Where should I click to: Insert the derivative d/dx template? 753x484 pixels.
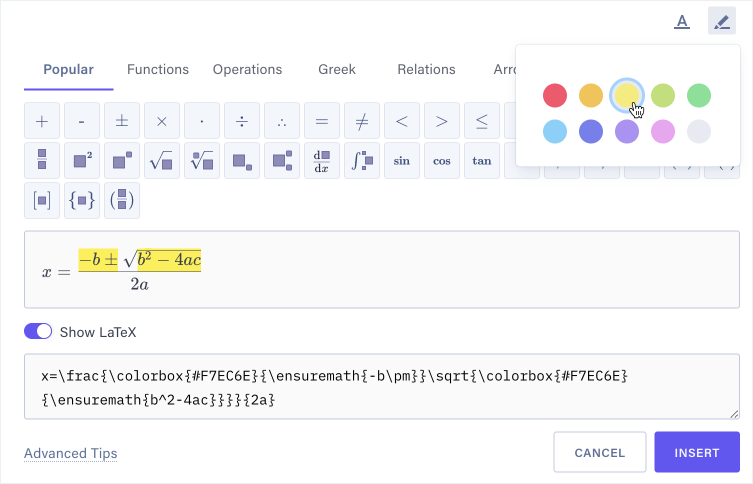coord(322,160)
